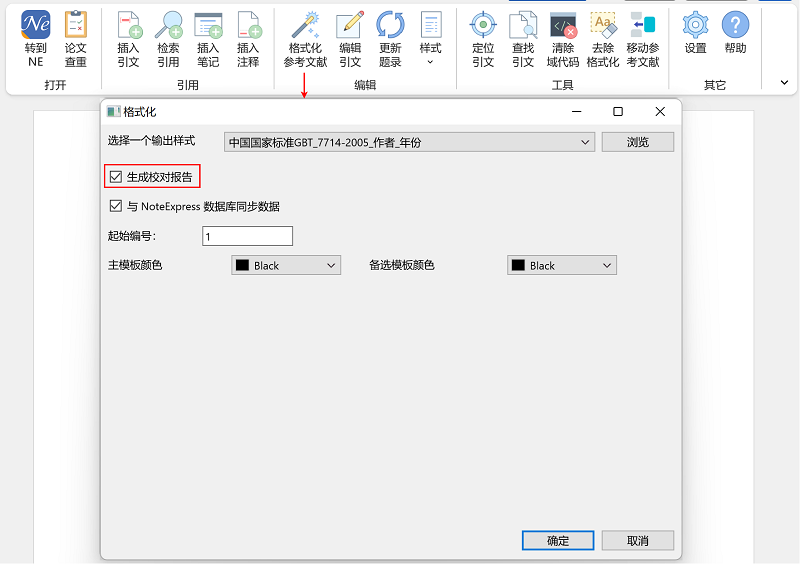Open NoteExpress via 转到NE icon
The height and width of the screenshot is (564, 800).
pos(35,39)
